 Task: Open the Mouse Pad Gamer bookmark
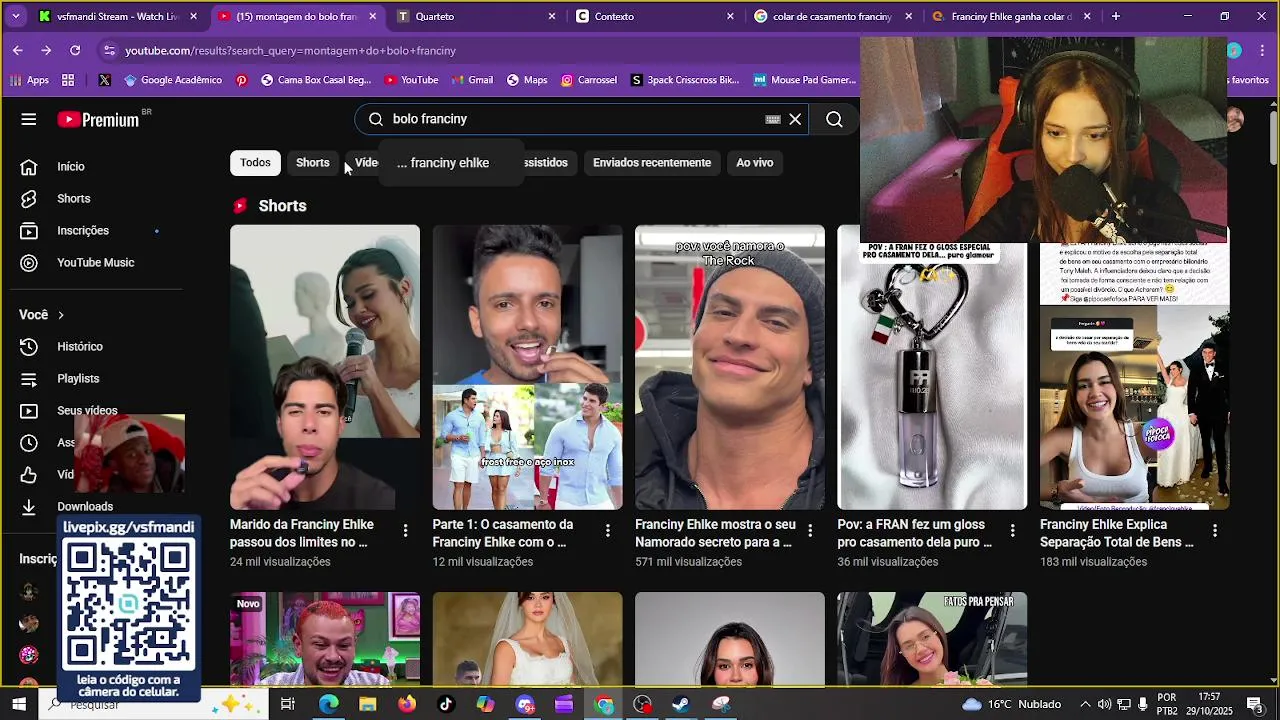[x=805, y=80]
